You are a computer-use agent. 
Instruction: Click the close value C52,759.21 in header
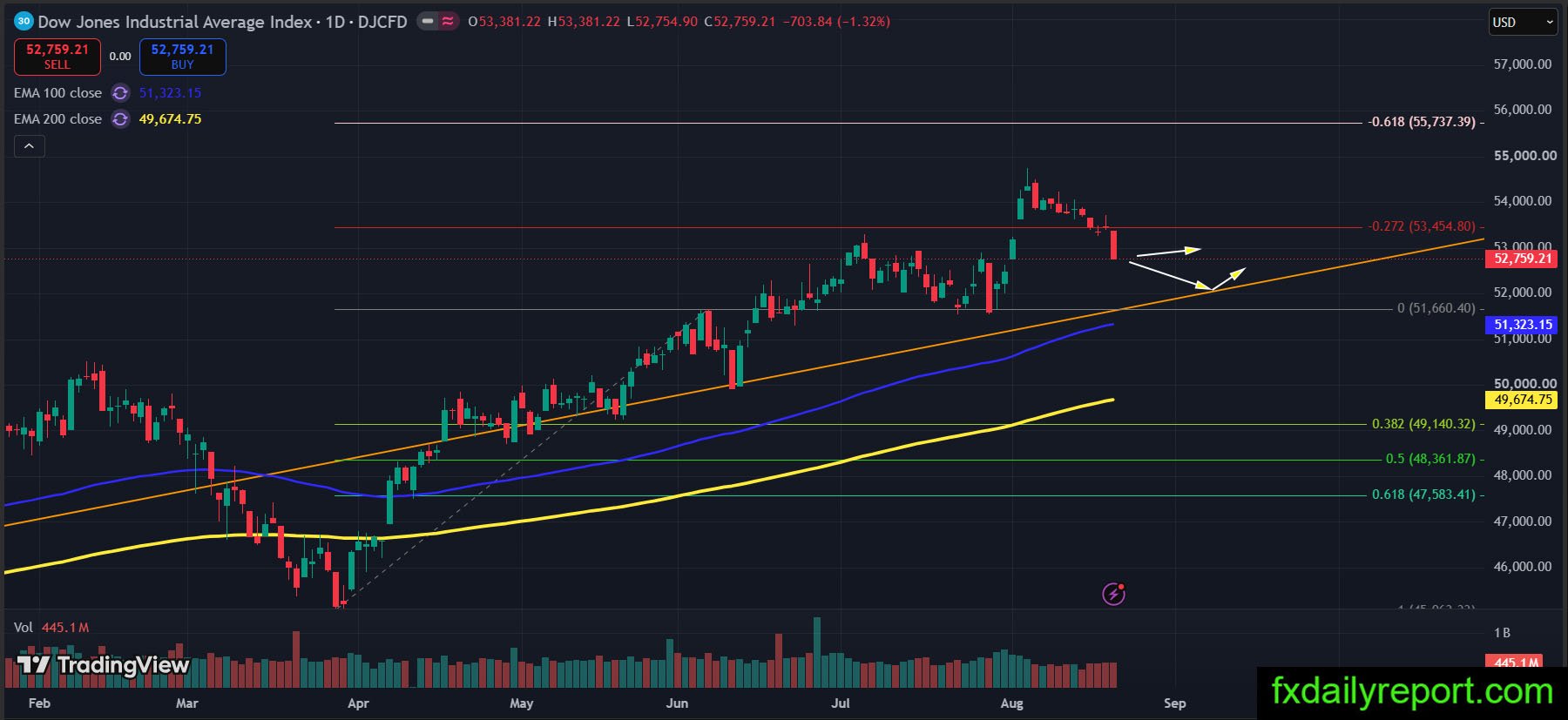(740, 22)
